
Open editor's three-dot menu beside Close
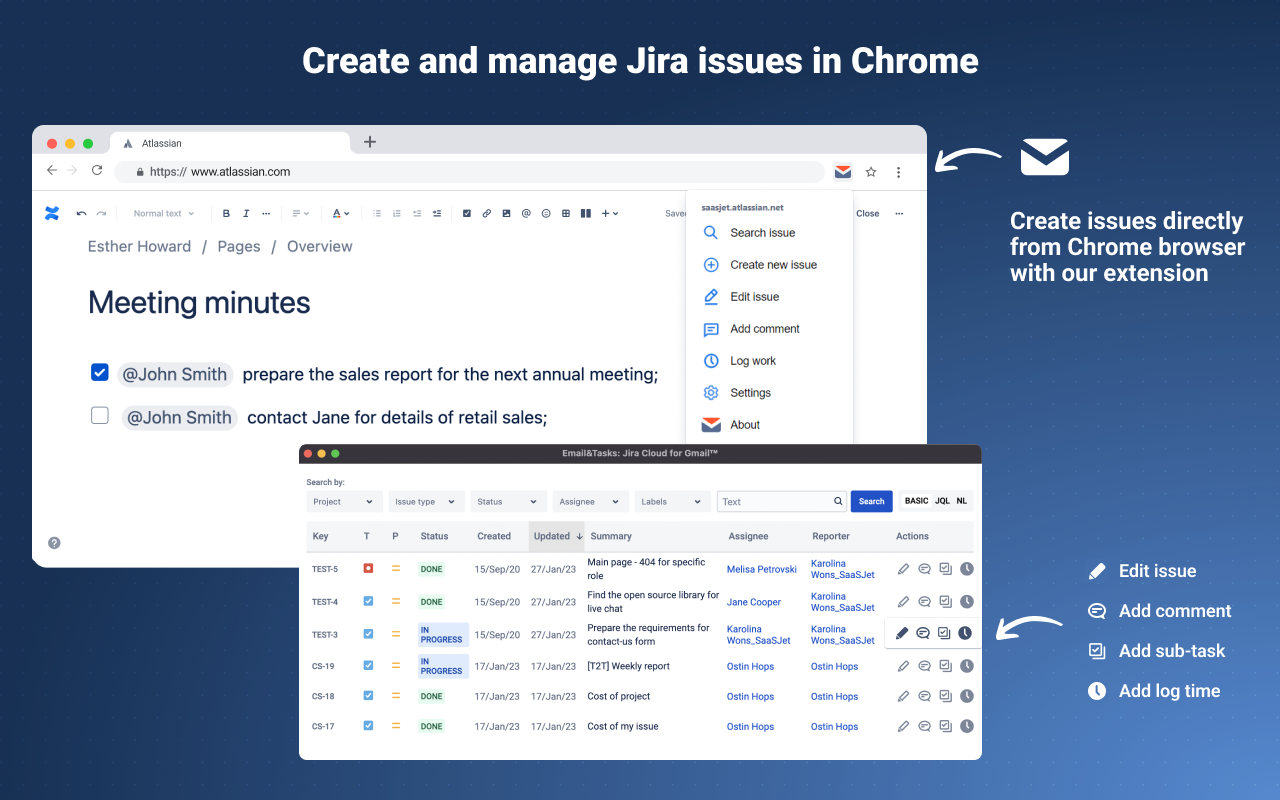(x=899, y=213)
